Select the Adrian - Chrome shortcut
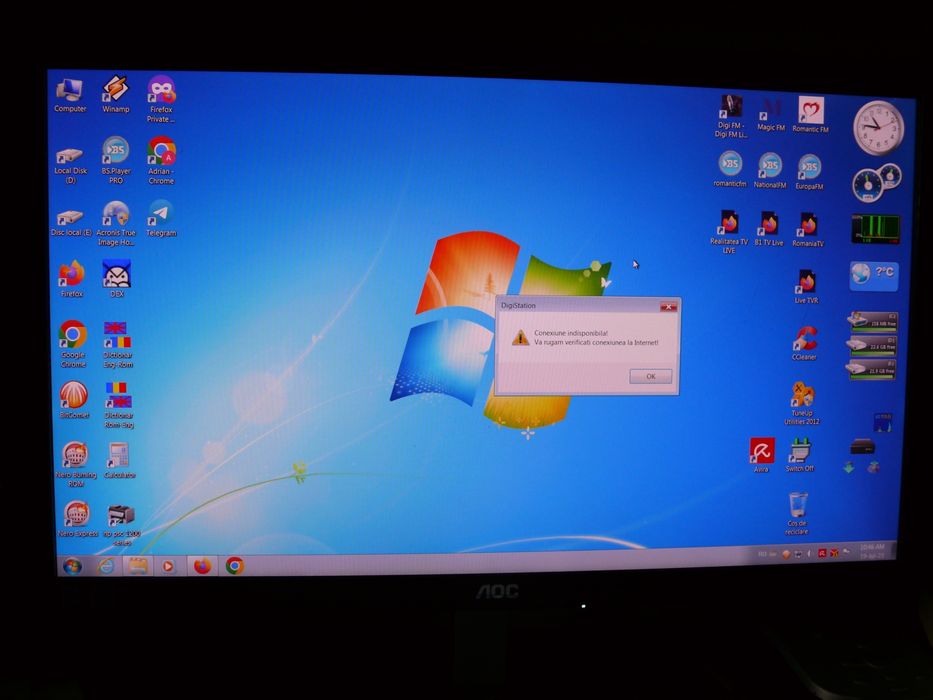The width and height of the screenshot is (933, 700). (161, 161)
